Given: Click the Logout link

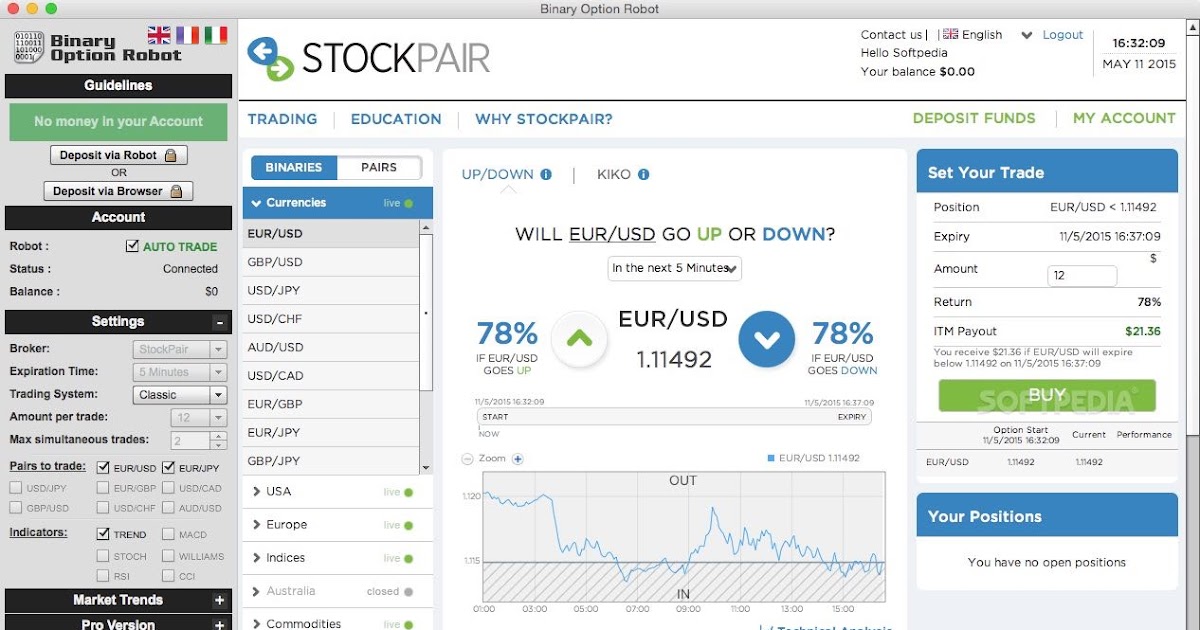Looking at the screenshot, I should click(1063, 35).
